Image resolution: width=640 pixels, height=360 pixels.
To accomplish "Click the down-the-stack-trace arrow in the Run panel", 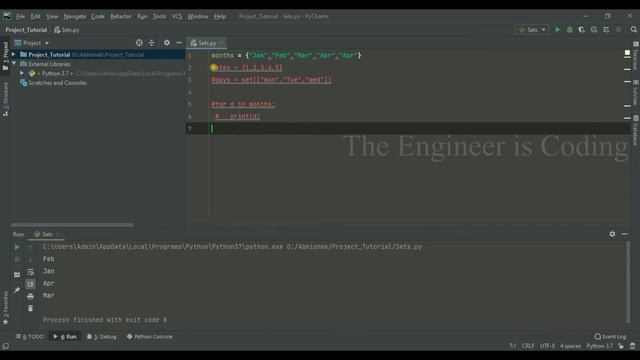I will 30,259.
